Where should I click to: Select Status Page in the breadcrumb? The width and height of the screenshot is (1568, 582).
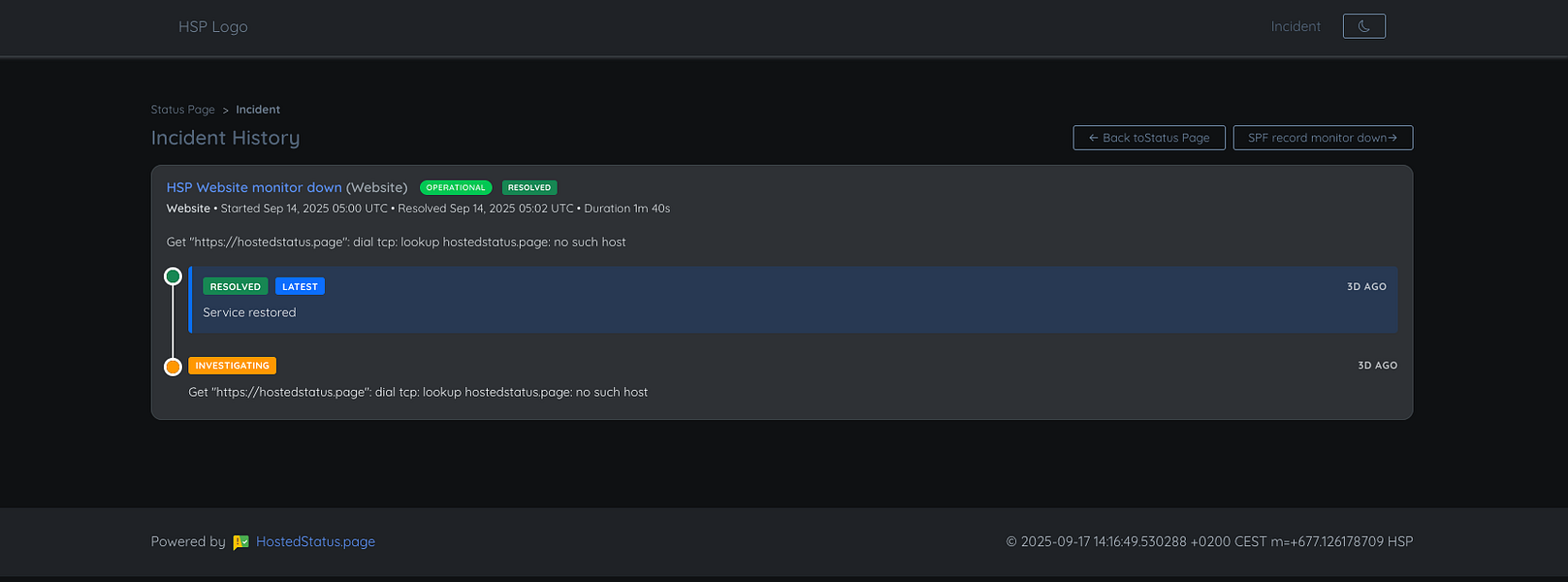click(x=182, y=109)
